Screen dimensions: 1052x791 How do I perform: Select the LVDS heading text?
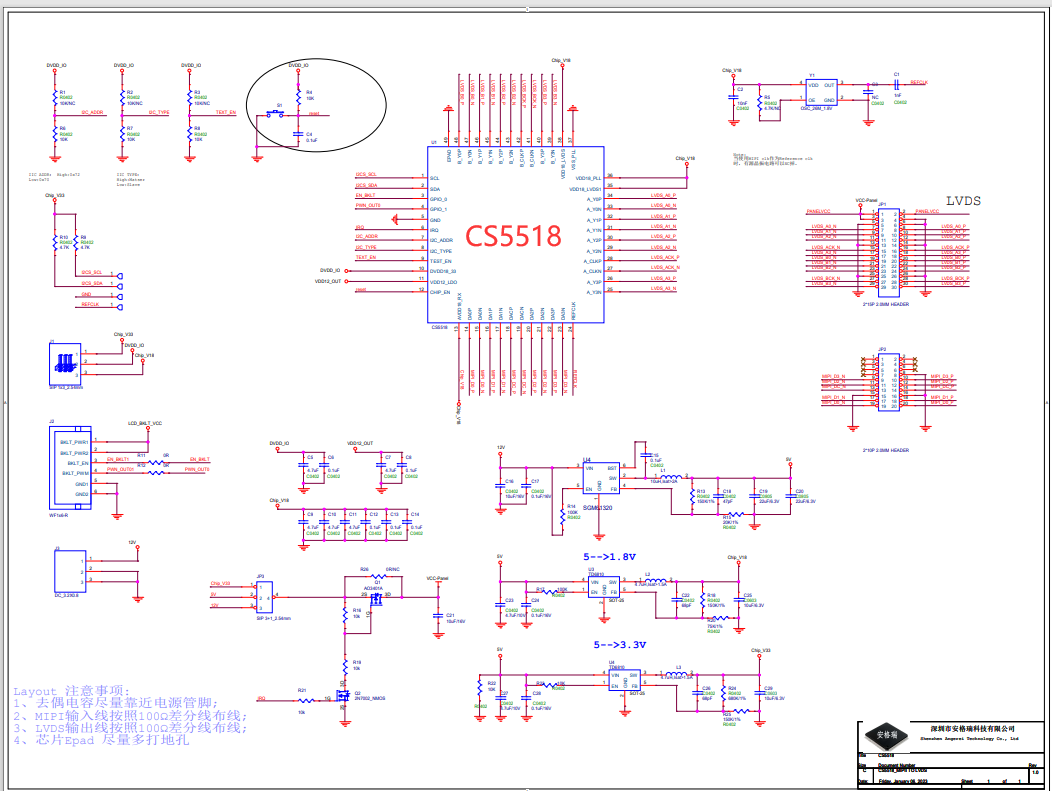point(964,201)
